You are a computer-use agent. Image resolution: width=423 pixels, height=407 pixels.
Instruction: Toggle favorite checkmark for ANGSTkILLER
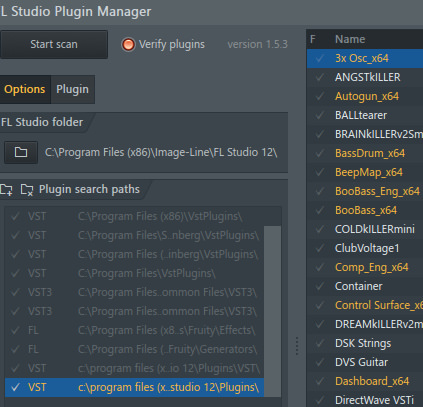pyautogui.click(x=320, y=77)
